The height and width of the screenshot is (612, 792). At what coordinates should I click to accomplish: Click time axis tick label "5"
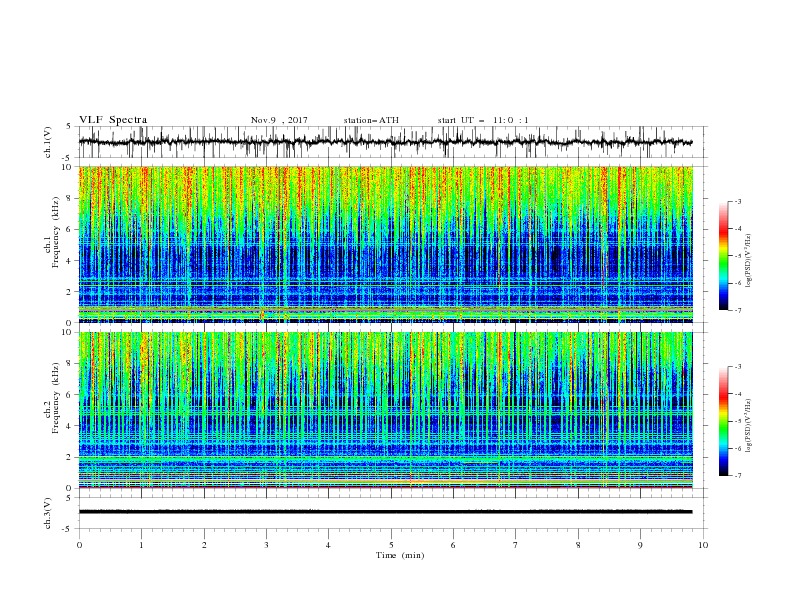click(x=391, y=545)
